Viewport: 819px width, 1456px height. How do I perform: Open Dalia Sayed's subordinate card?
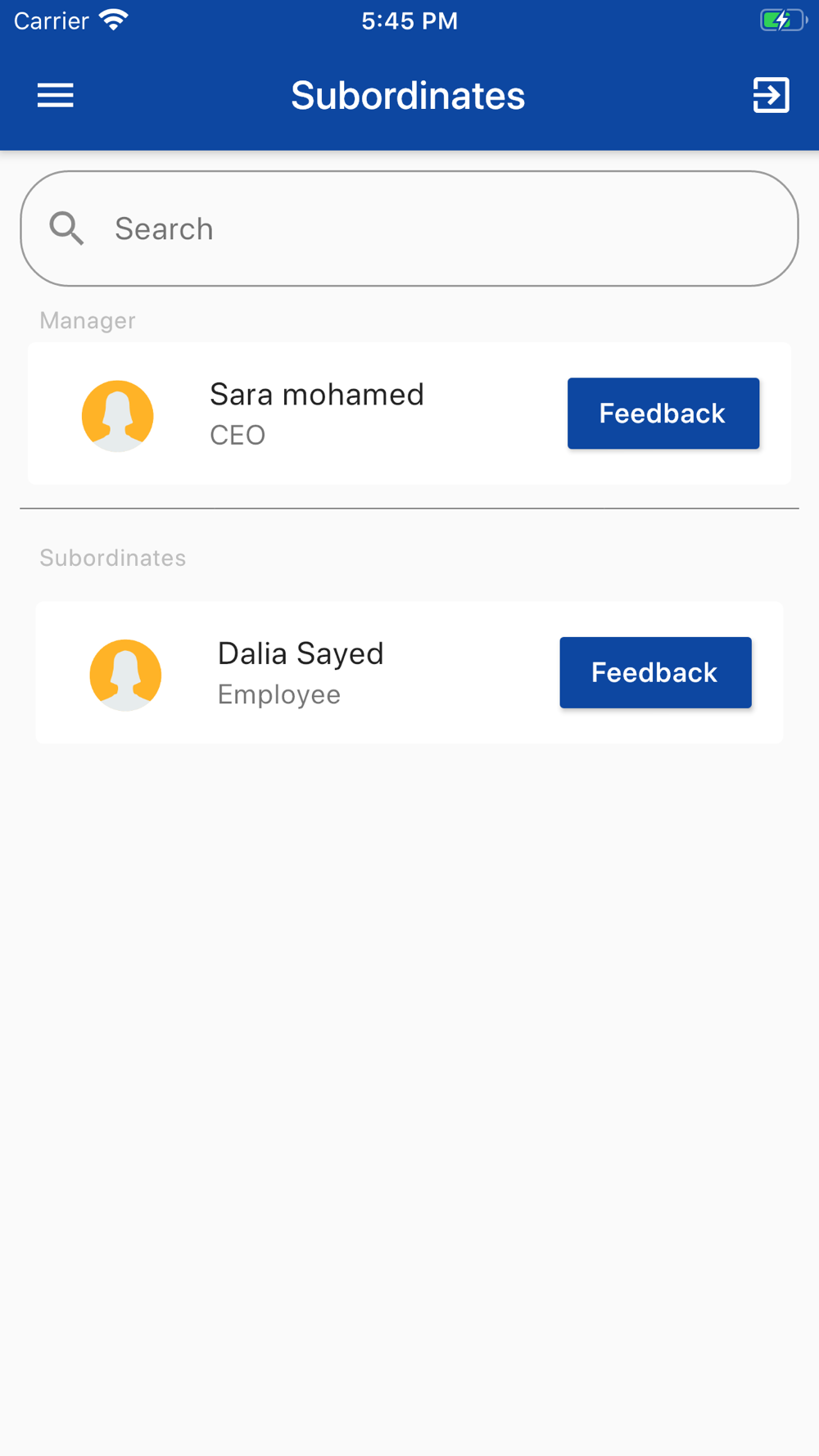click(x=409, y=673)
